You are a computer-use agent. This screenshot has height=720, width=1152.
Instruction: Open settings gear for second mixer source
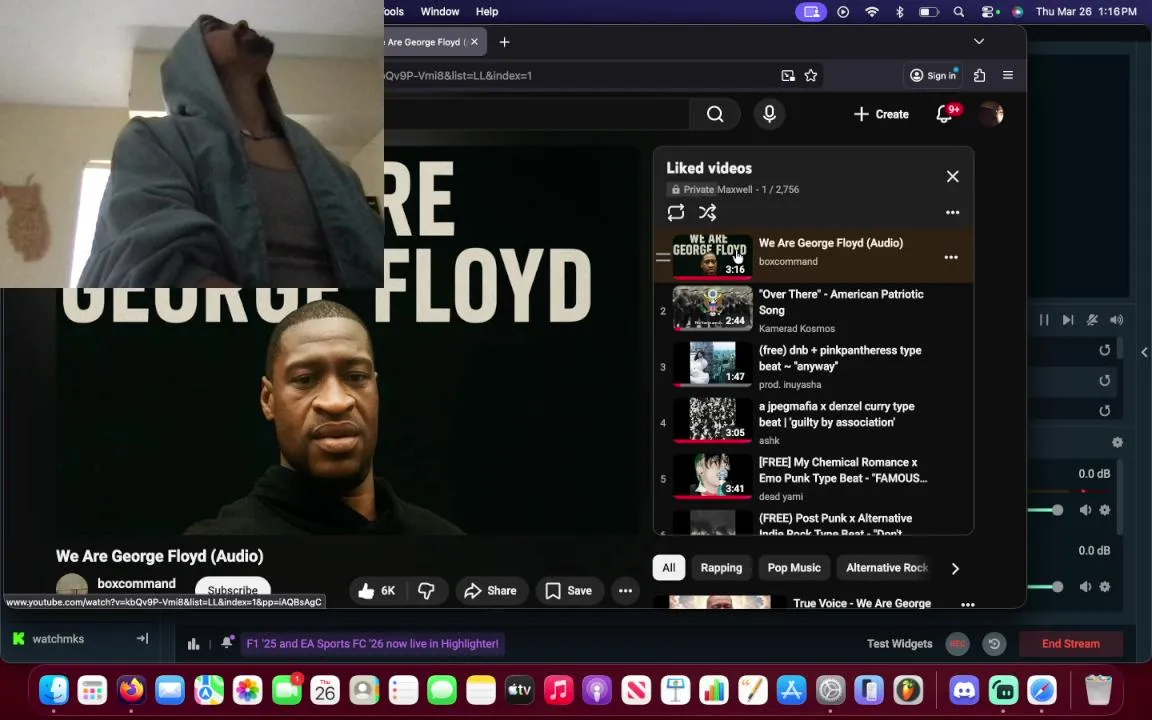click(1104, 586)
